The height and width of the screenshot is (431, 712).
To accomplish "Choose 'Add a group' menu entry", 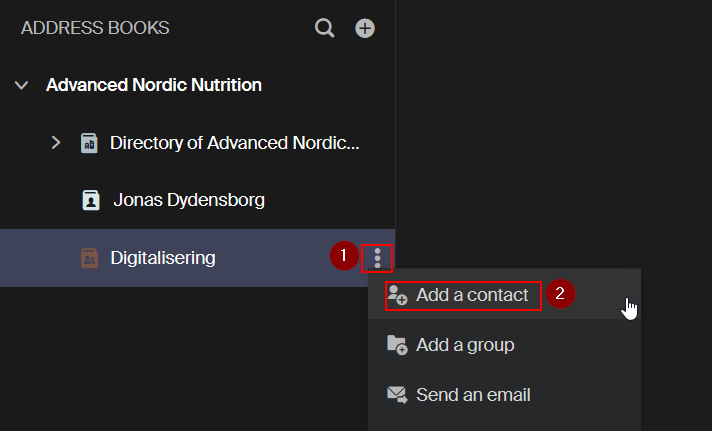I will pyautogui.click(x=465, y=345).
